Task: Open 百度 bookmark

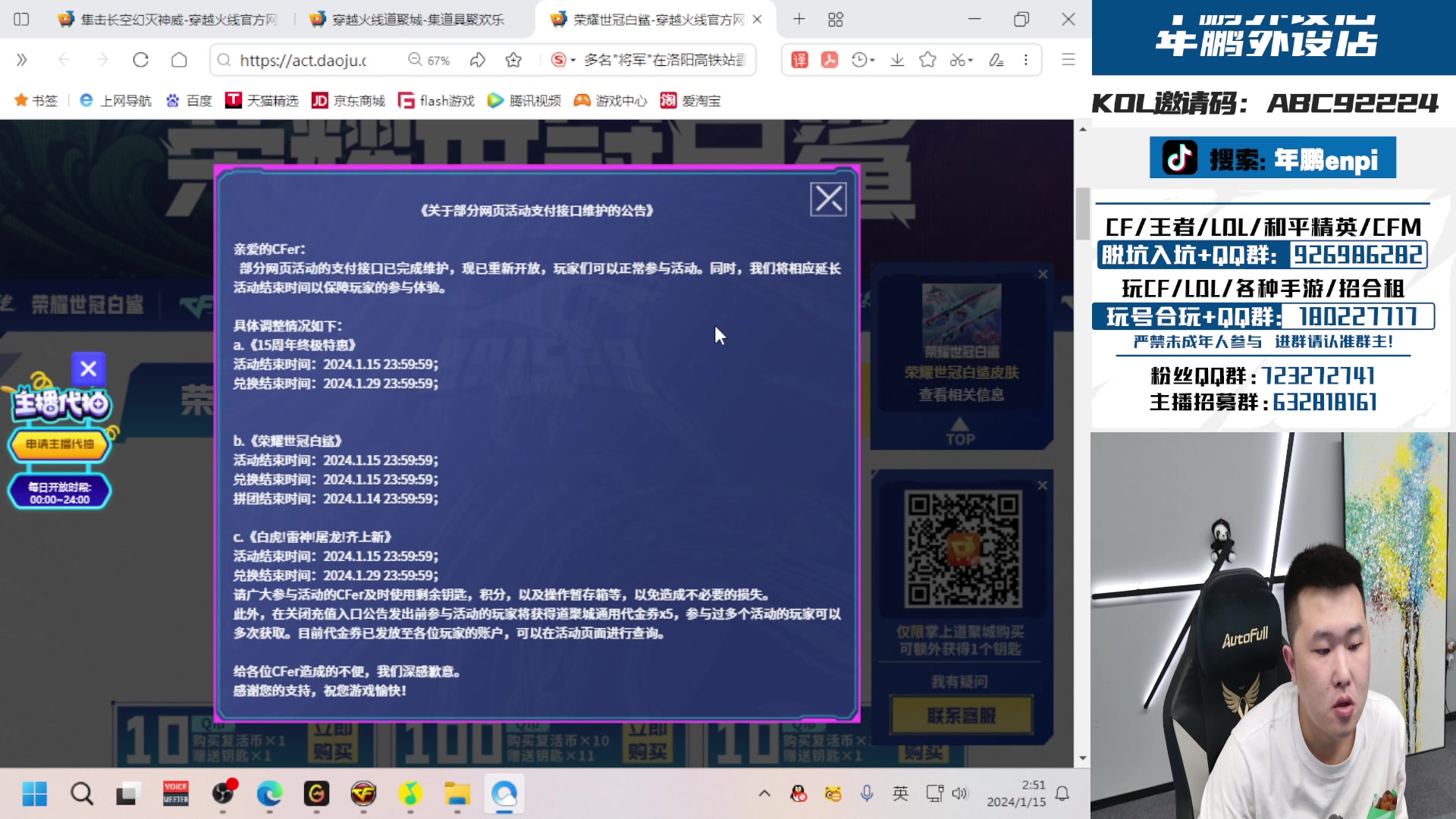Action: click(x=189, y=101)
